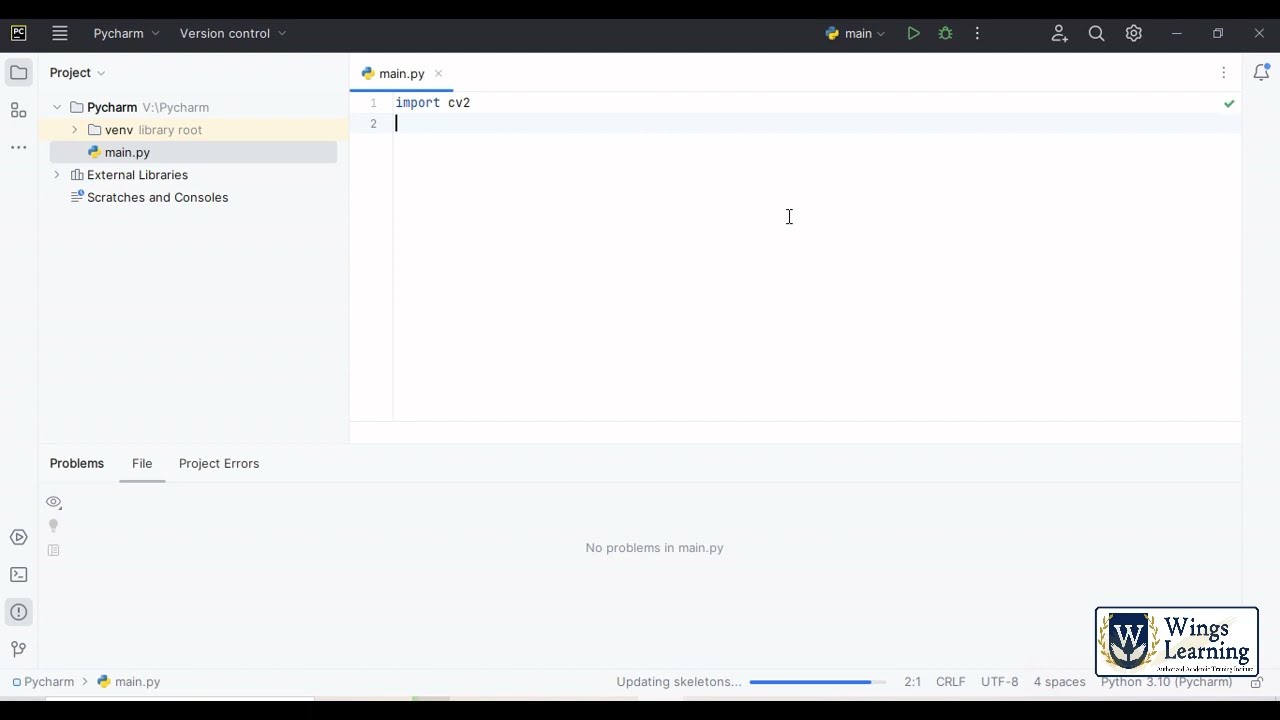Click Updating skeletons status text
Screen dimensions: 1280x720
click(679, 682)
